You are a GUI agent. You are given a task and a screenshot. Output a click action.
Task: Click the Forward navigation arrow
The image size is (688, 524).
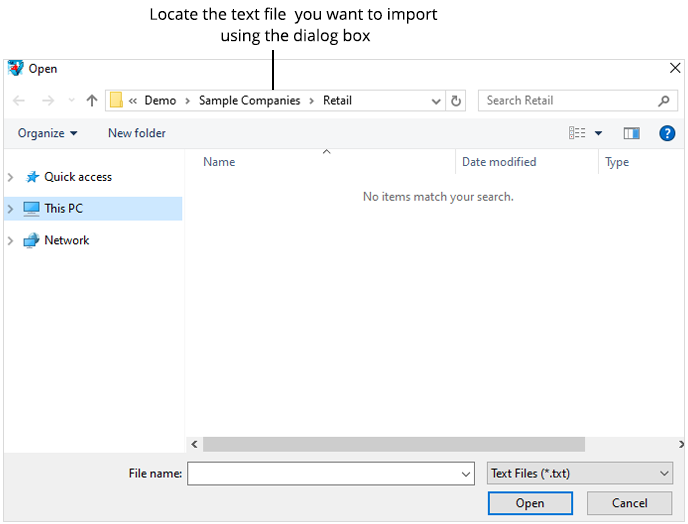click(47, 101)
